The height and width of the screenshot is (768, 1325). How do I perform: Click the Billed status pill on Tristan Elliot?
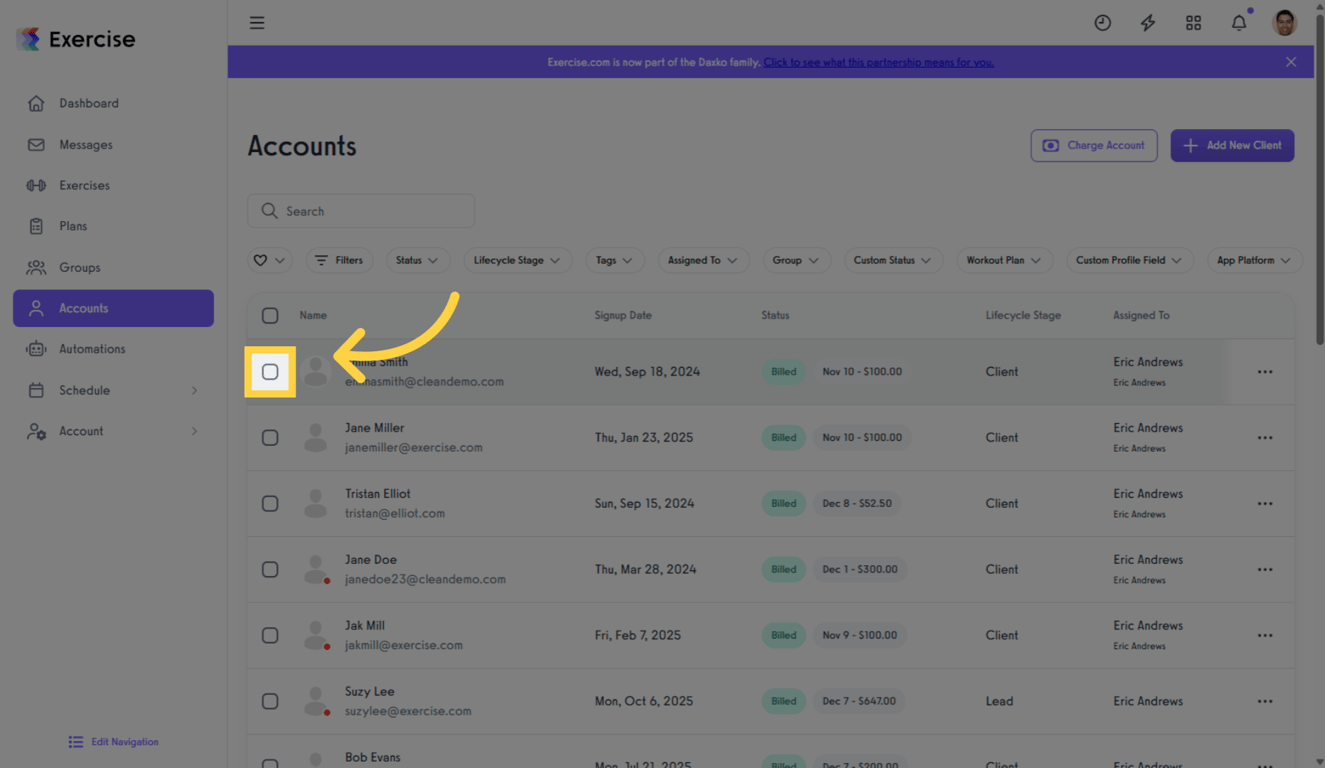[x=783, y=503]
